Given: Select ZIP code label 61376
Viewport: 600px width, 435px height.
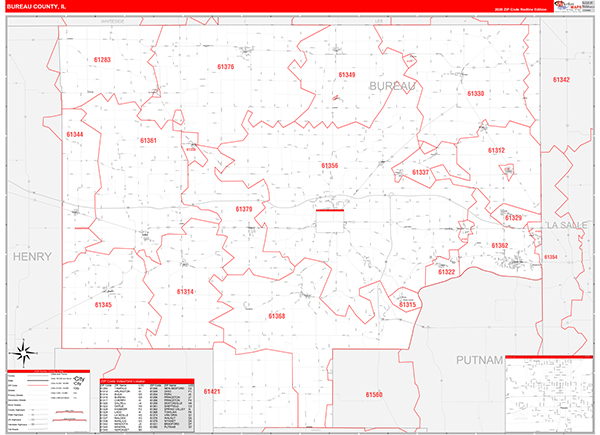Looking at the screenshot, I should 226,67.
